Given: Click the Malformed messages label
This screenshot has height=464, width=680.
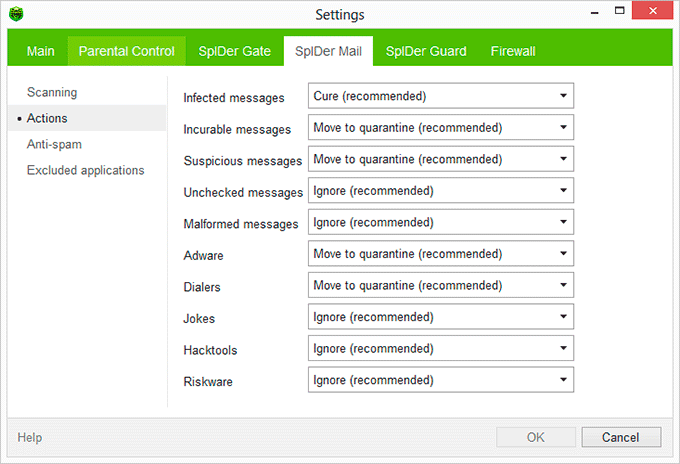Looking at the screenshot, I should tap(241, 224).
